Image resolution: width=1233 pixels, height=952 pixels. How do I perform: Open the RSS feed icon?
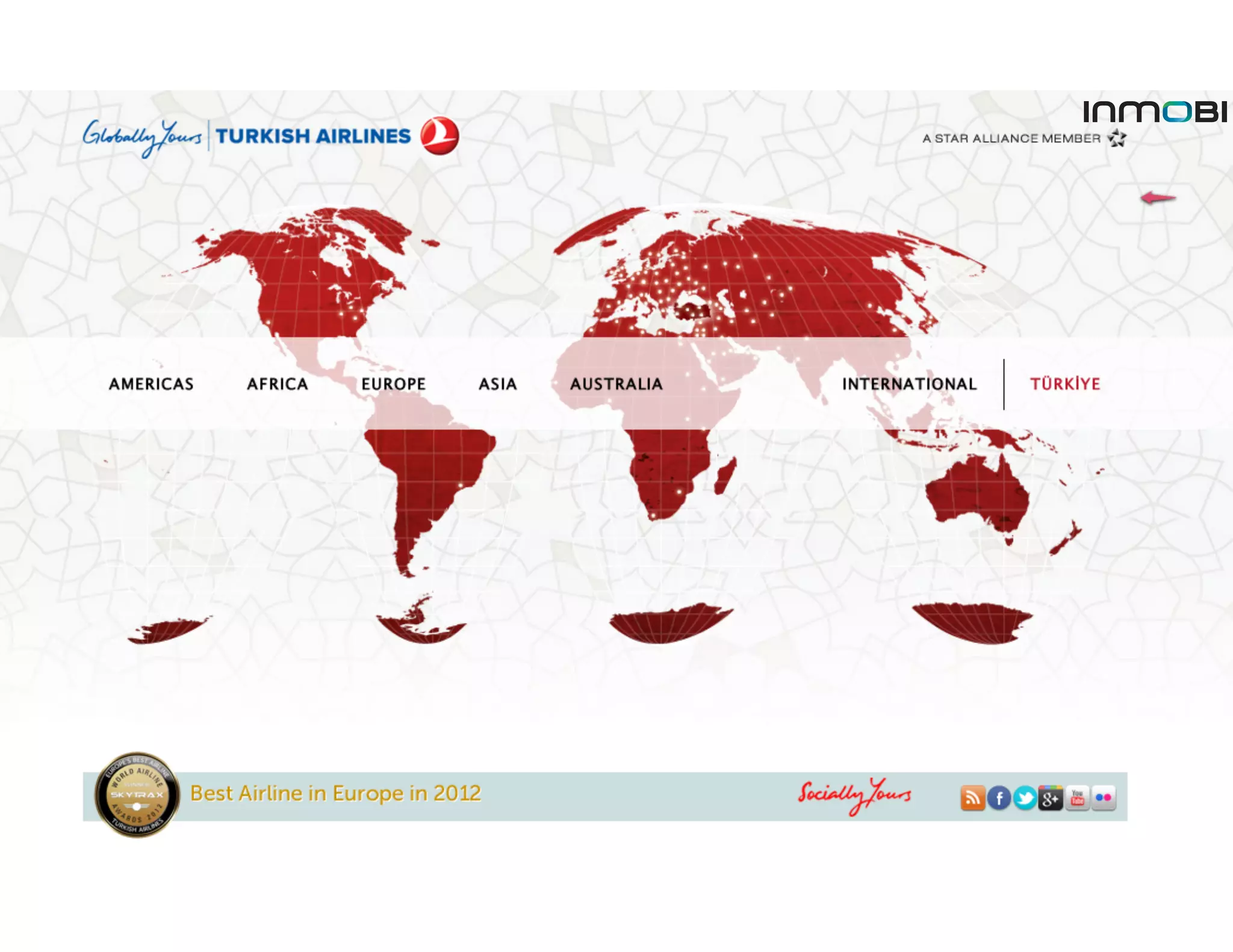(972, 798)
